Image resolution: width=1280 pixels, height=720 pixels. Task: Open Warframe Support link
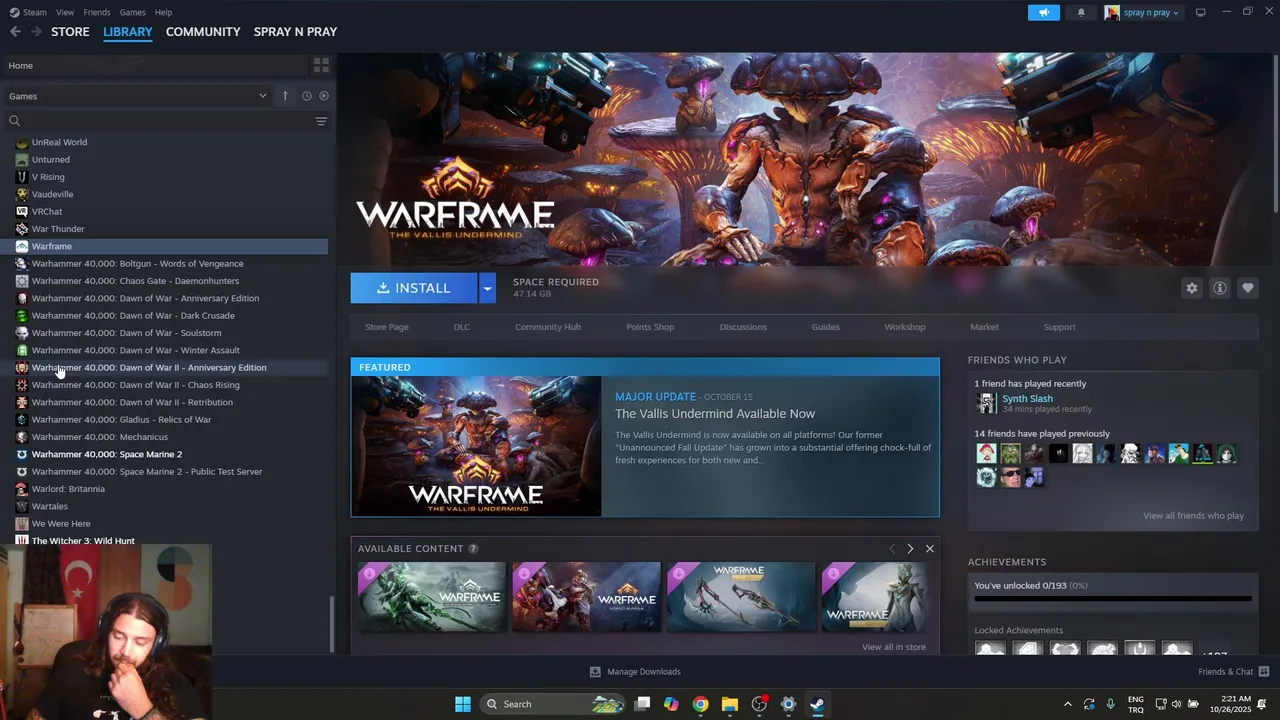pyautogui.click(x=1059, y=327)
